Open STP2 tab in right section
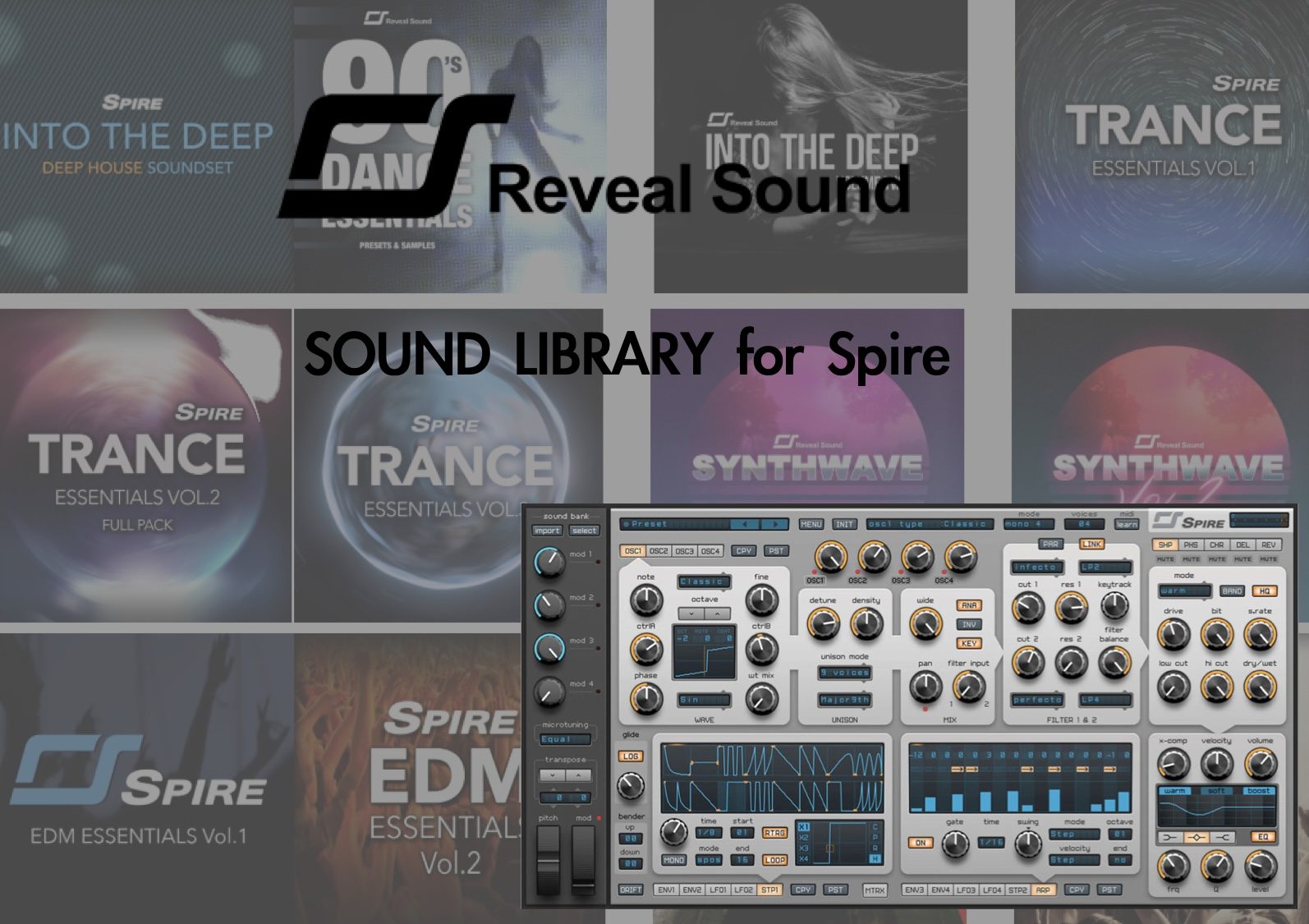This screenshot has width=1309, height=924. [1017, 890]
